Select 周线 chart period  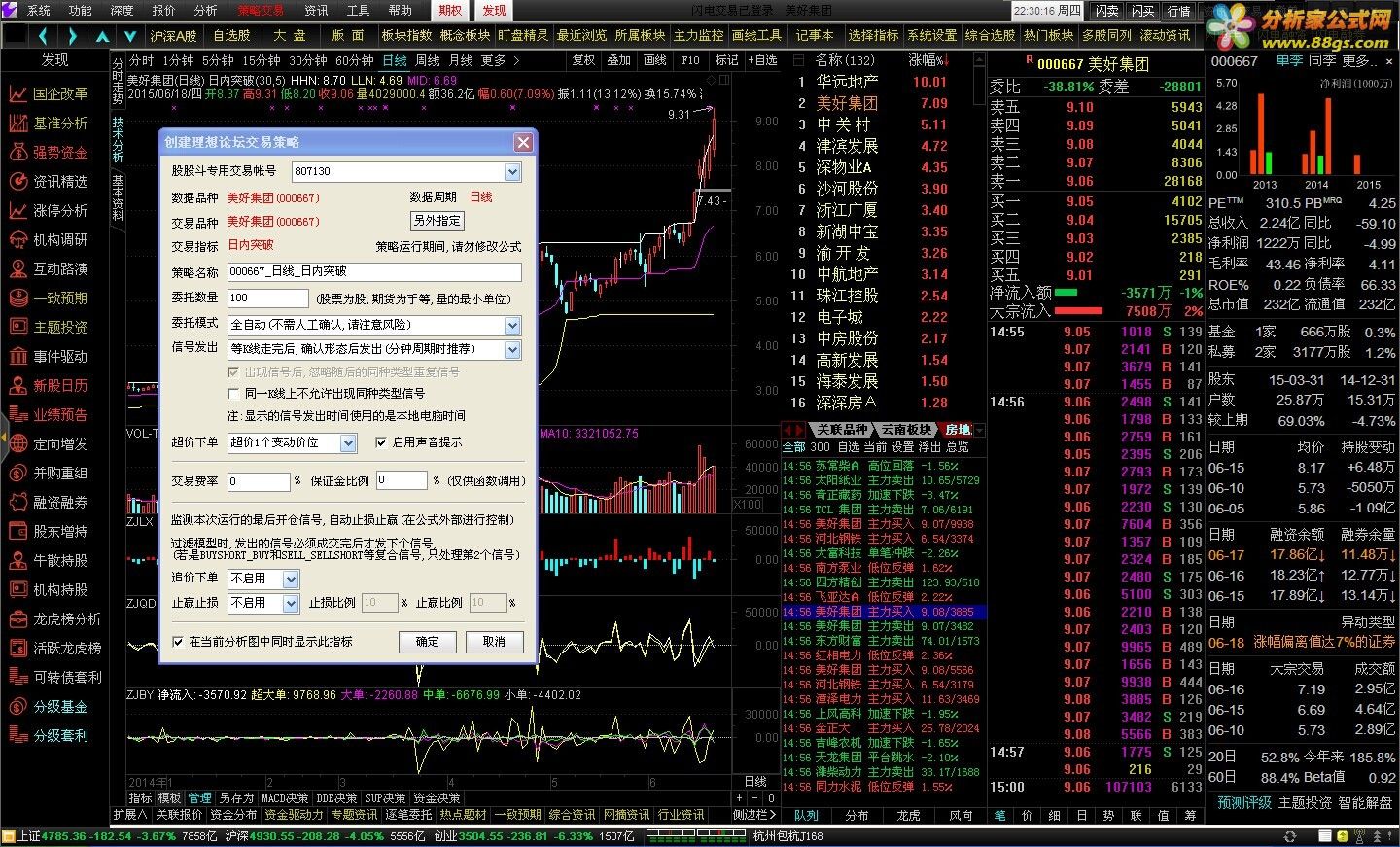tap(428, 60)
